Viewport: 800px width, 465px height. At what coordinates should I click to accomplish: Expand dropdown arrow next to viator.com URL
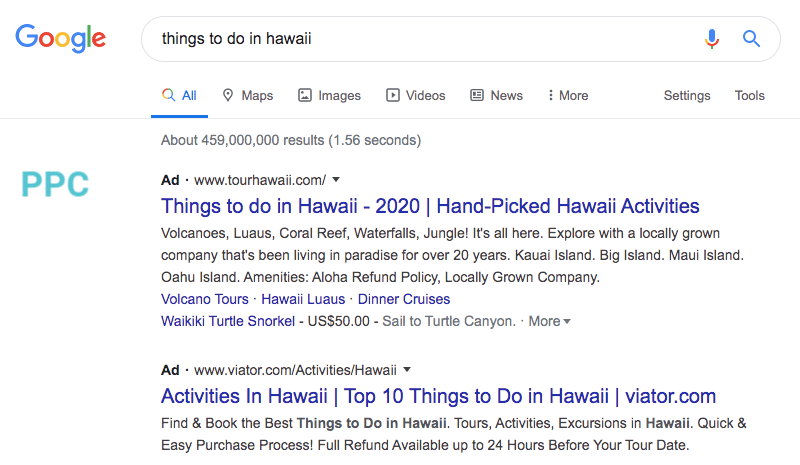(x=407, y=370)
